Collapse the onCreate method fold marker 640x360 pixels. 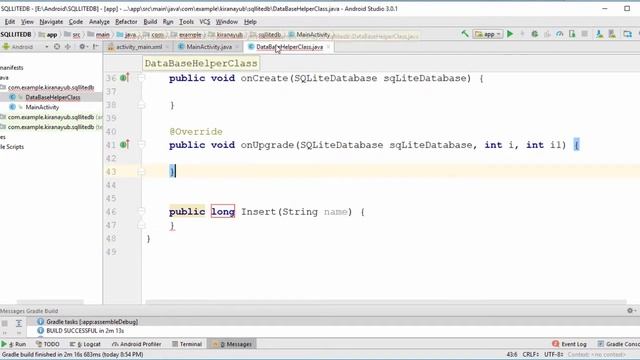click(141, 78)
